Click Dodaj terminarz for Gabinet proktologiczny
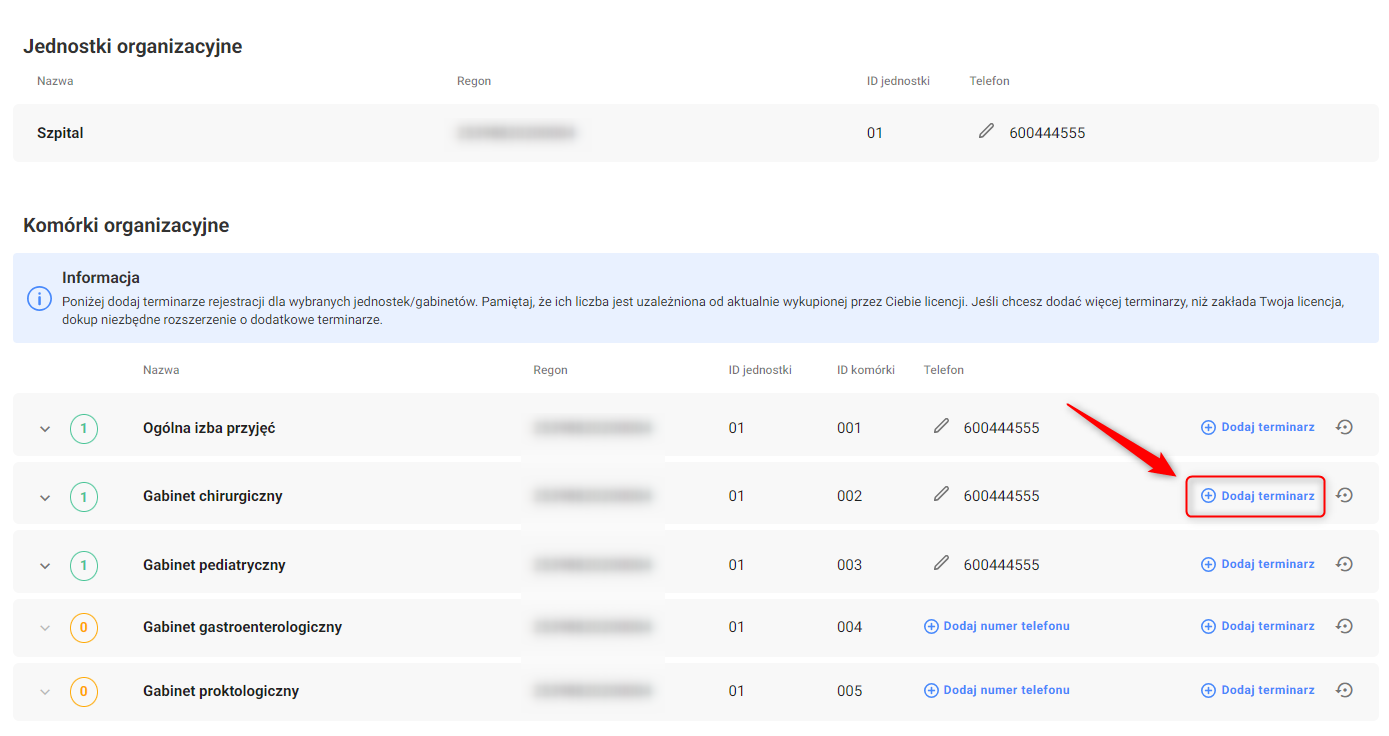1389x736 pixels. coord(1257,690)
